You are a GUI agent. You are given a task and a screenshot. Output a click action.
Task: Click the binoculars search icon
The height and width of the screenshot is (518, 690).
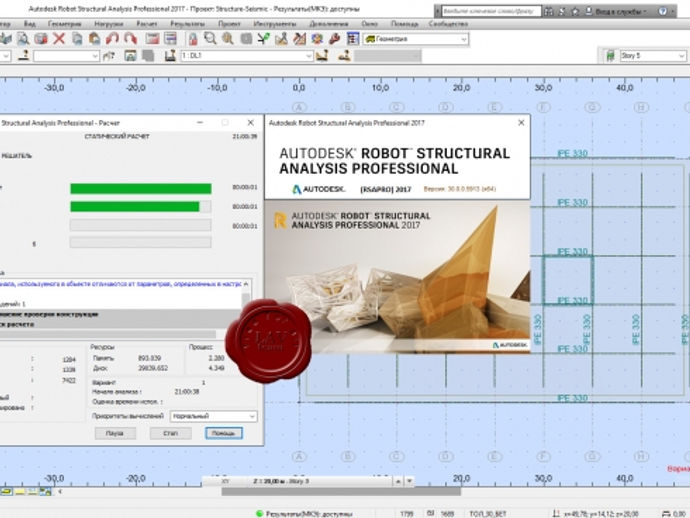click(548, 11)
